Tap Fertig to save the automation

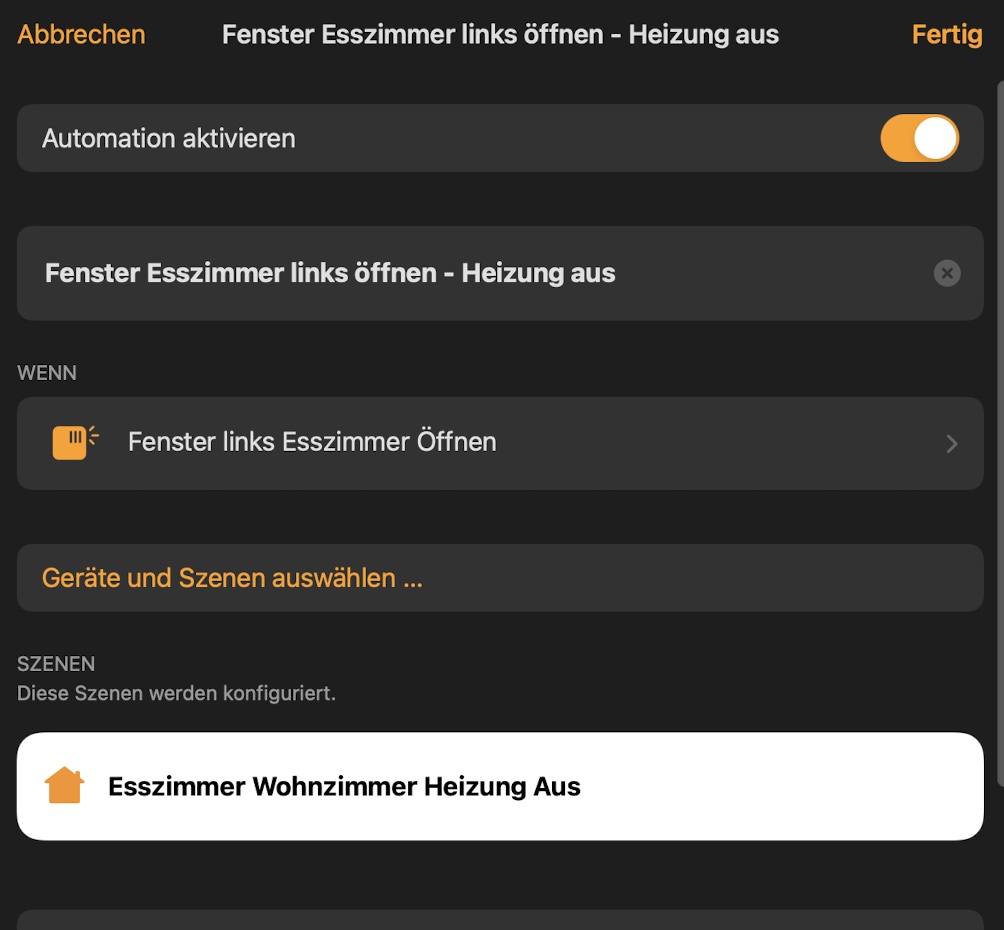(946, 34)
